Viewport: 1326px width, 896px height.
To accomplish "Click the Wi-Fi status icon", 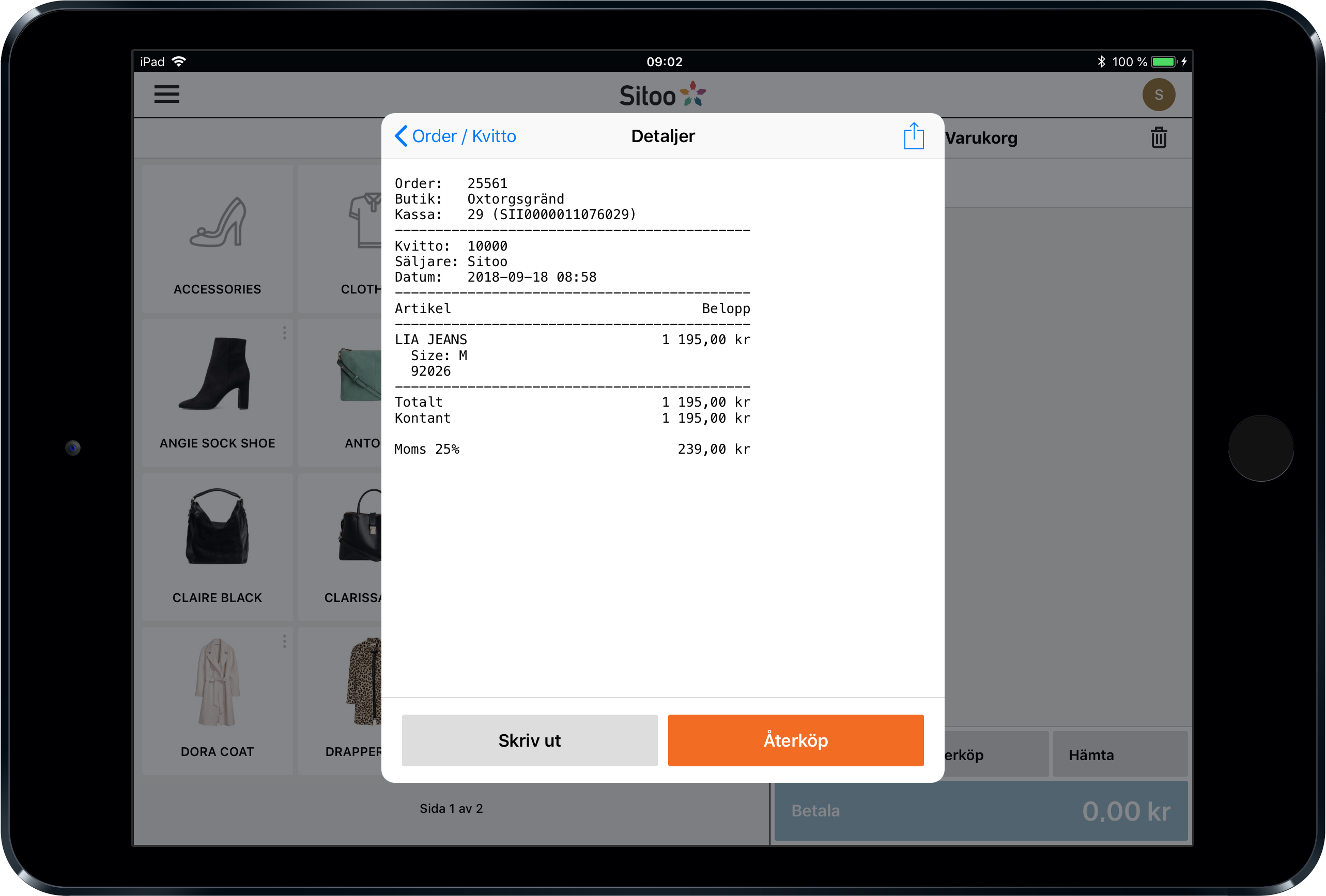I will click(179, 61).
